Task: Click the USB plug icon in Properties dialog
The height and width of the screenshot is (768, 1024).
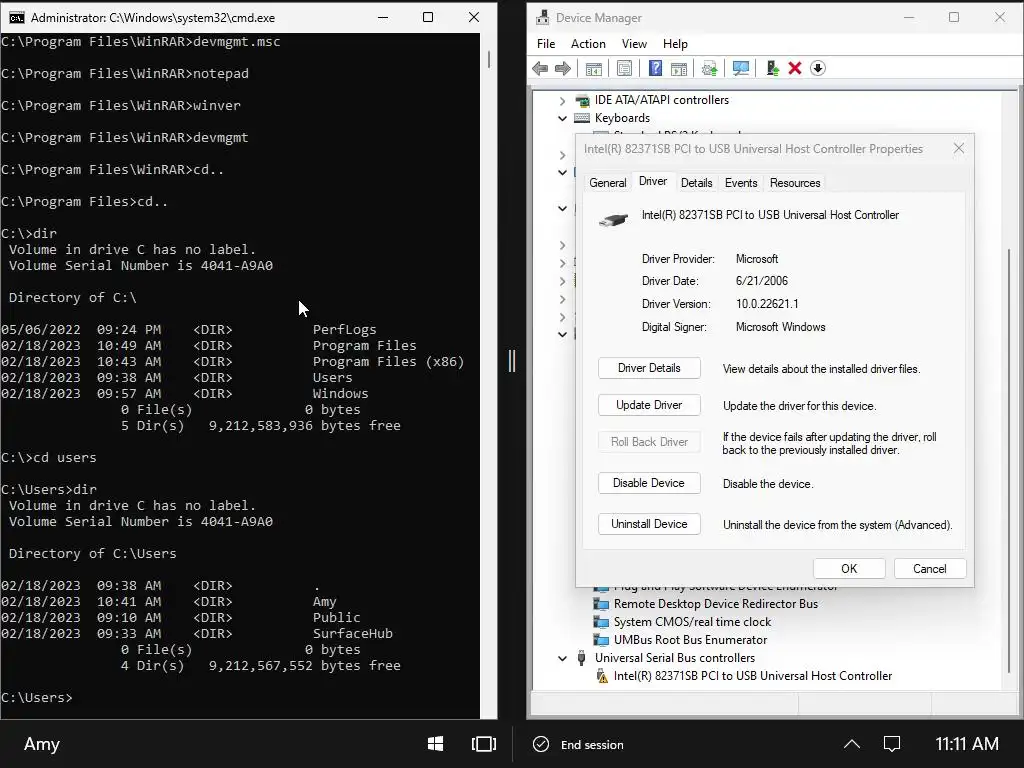Action: click(613, 220)
